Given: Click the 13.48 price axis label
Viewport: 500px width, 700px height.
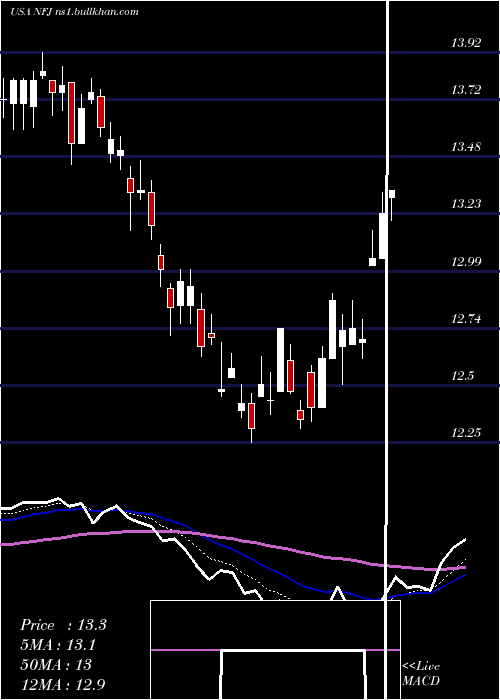Looking at the screenshot, I should pos(466,147).
